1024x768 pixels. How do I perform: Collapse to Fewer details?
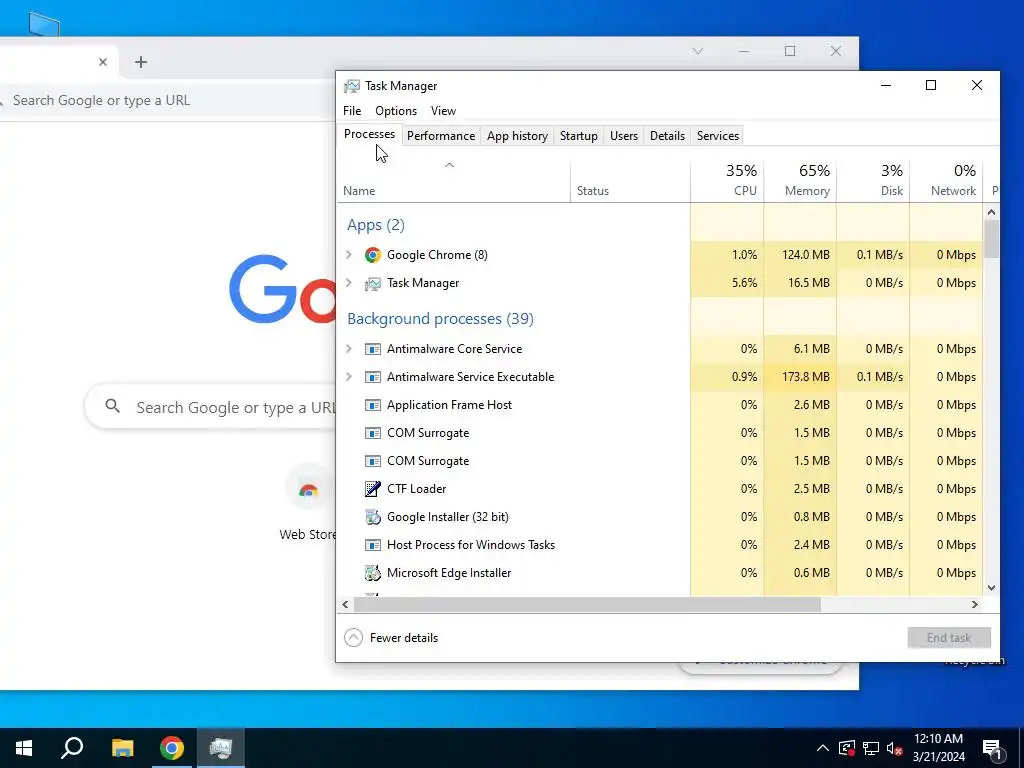point(391,637)
